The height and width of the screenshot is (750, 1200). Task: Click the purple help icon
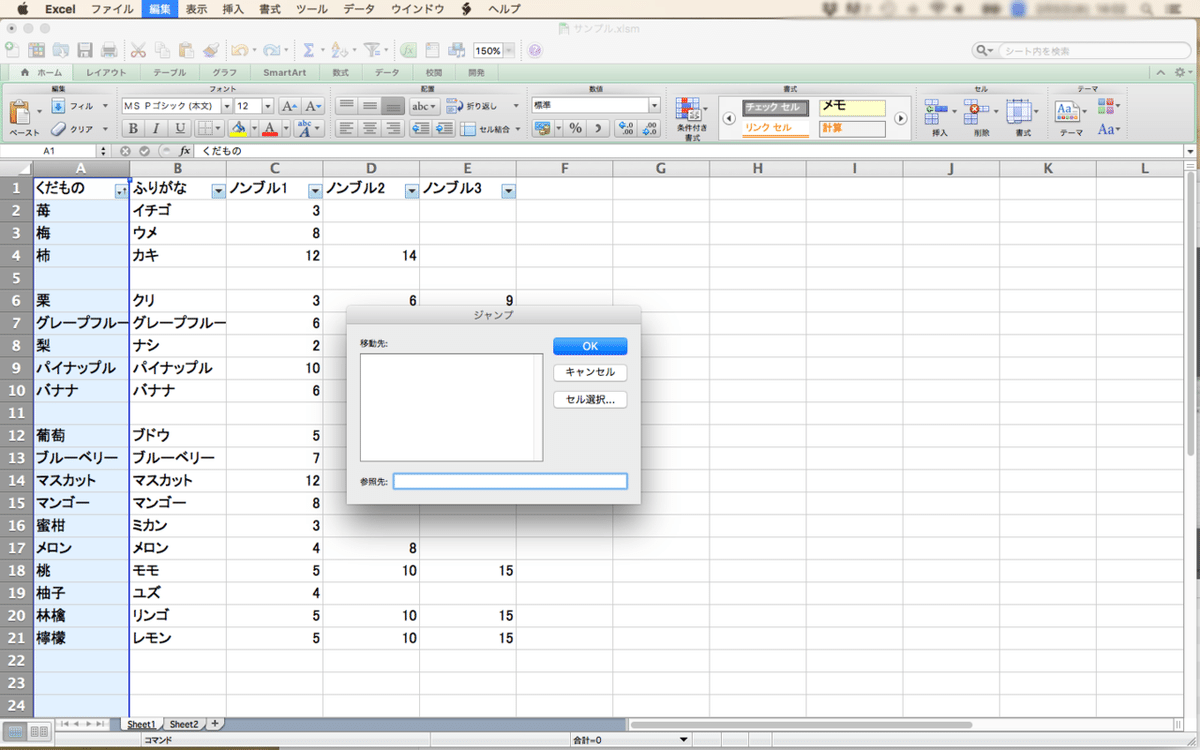click(535, 50)
